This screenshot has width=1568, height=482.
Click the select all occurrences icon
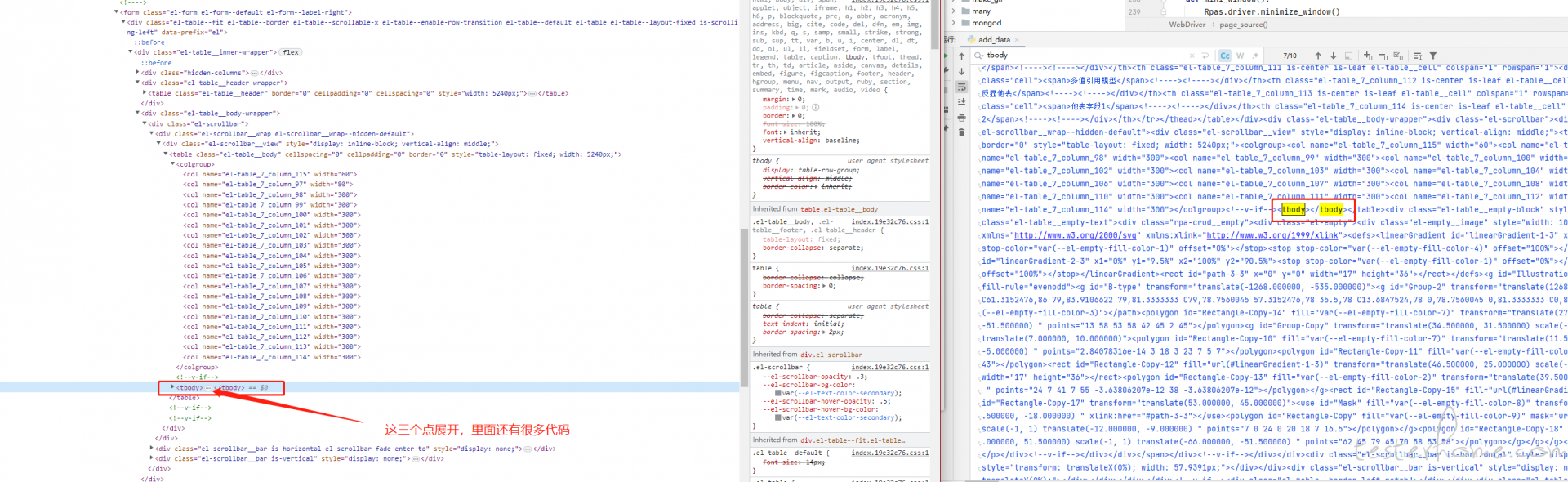click(1398, 56)
